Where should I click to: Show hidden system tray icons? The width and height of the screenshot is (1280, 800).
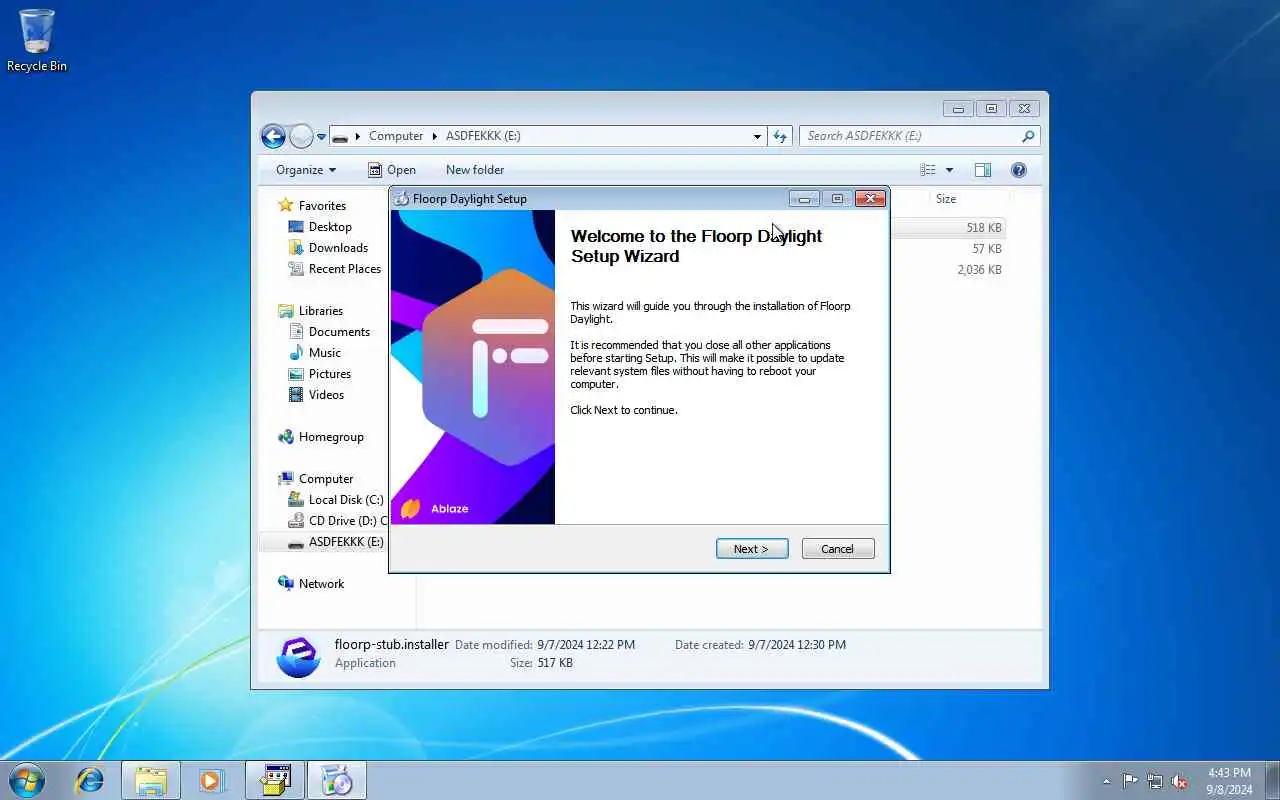[1106, 781]
